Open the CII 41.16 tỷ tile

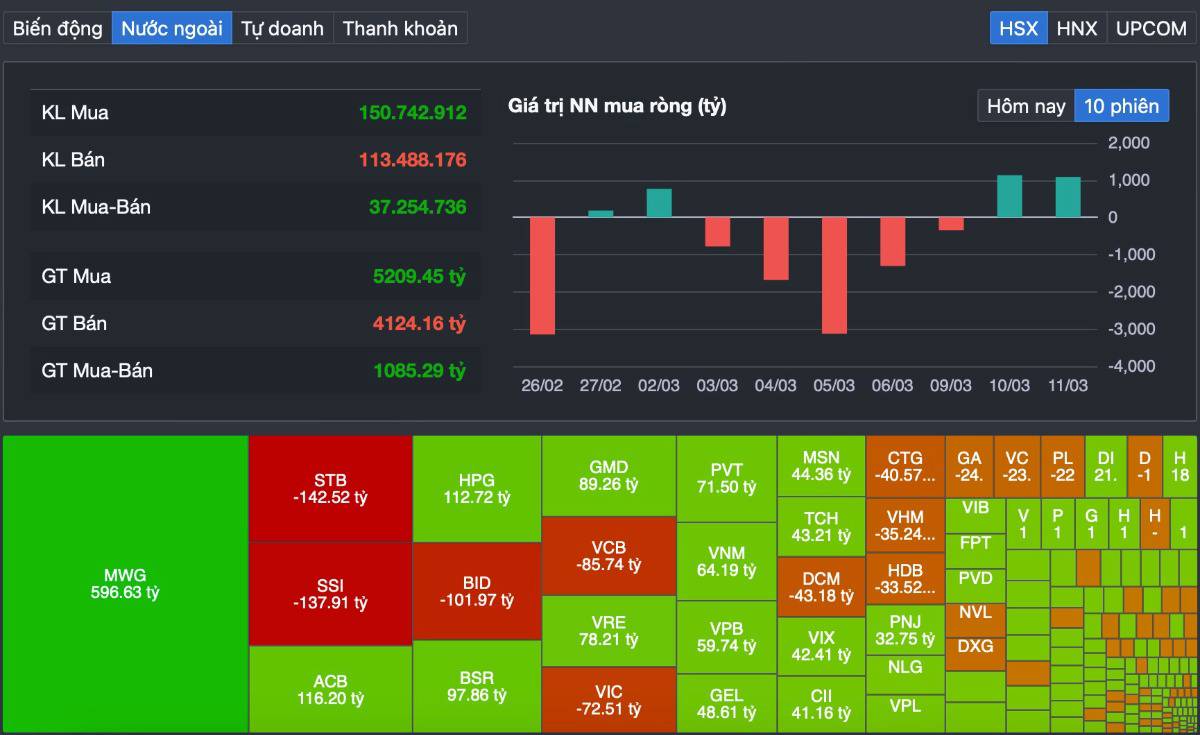pyautogui.click(x=821, y=705)
